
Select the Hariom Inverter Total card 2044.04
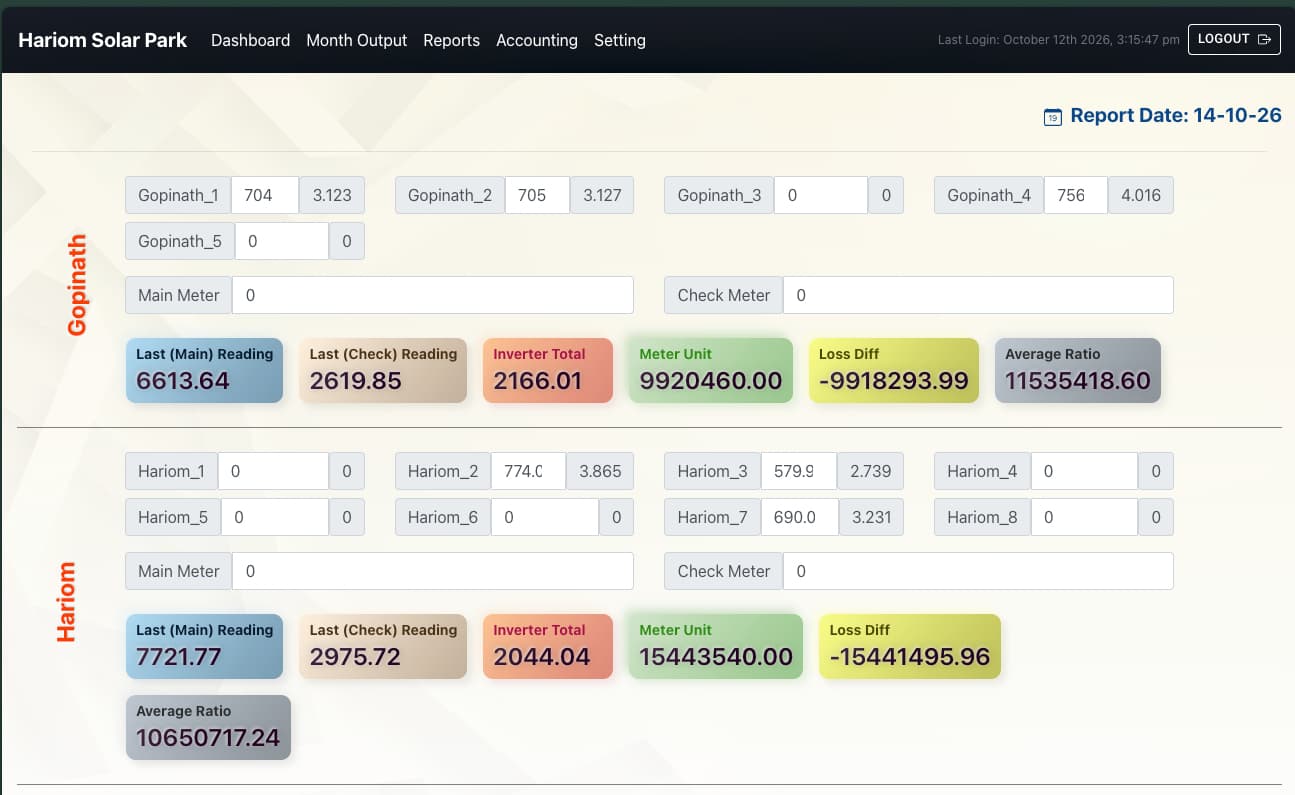548,646
